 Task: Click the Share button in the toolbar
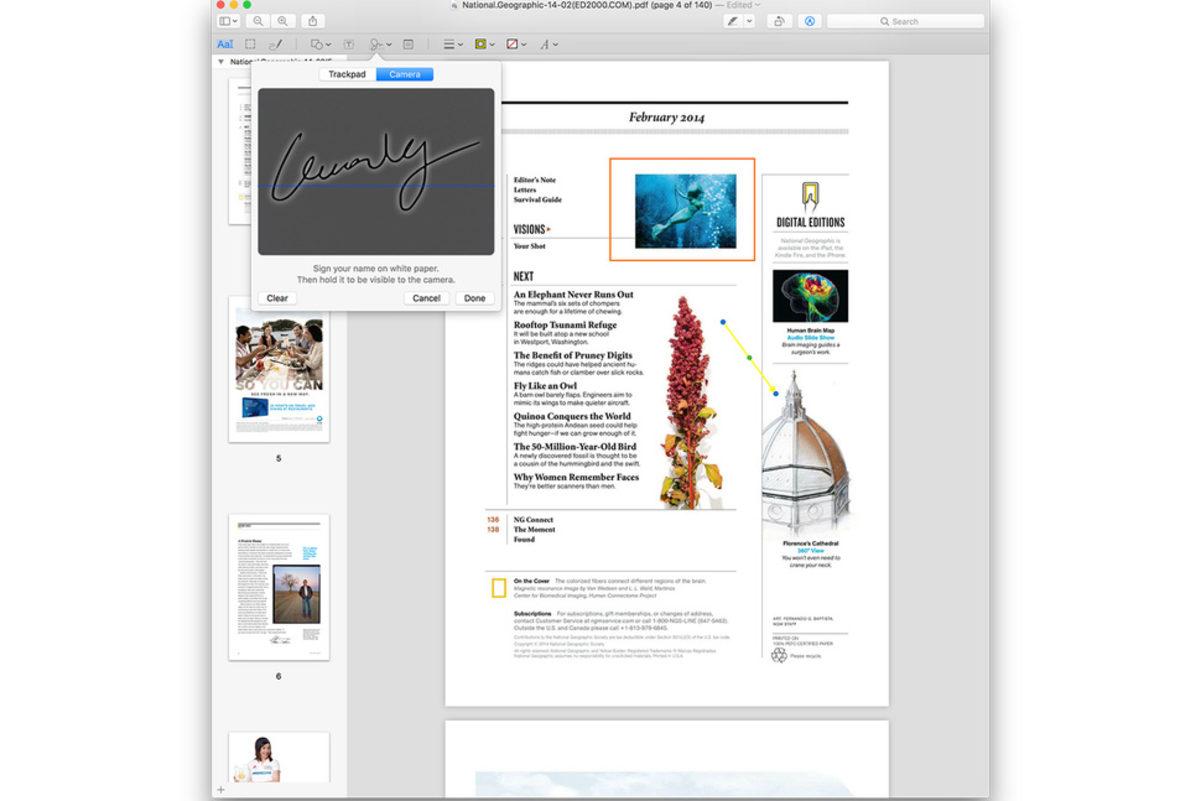(313, 20)
